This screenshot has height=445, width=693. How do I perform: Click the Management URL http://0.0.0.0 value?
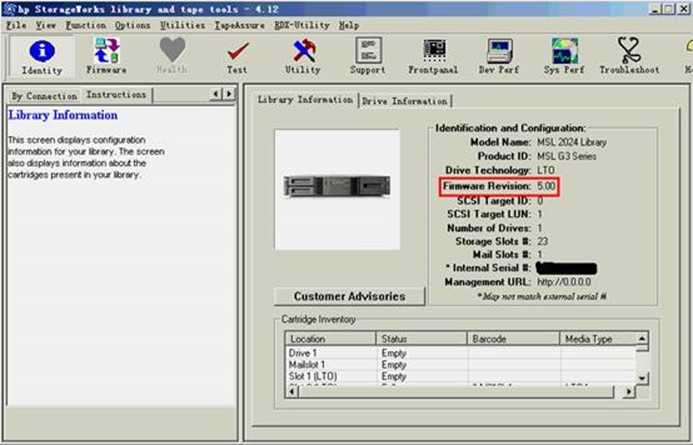[564, 282]
